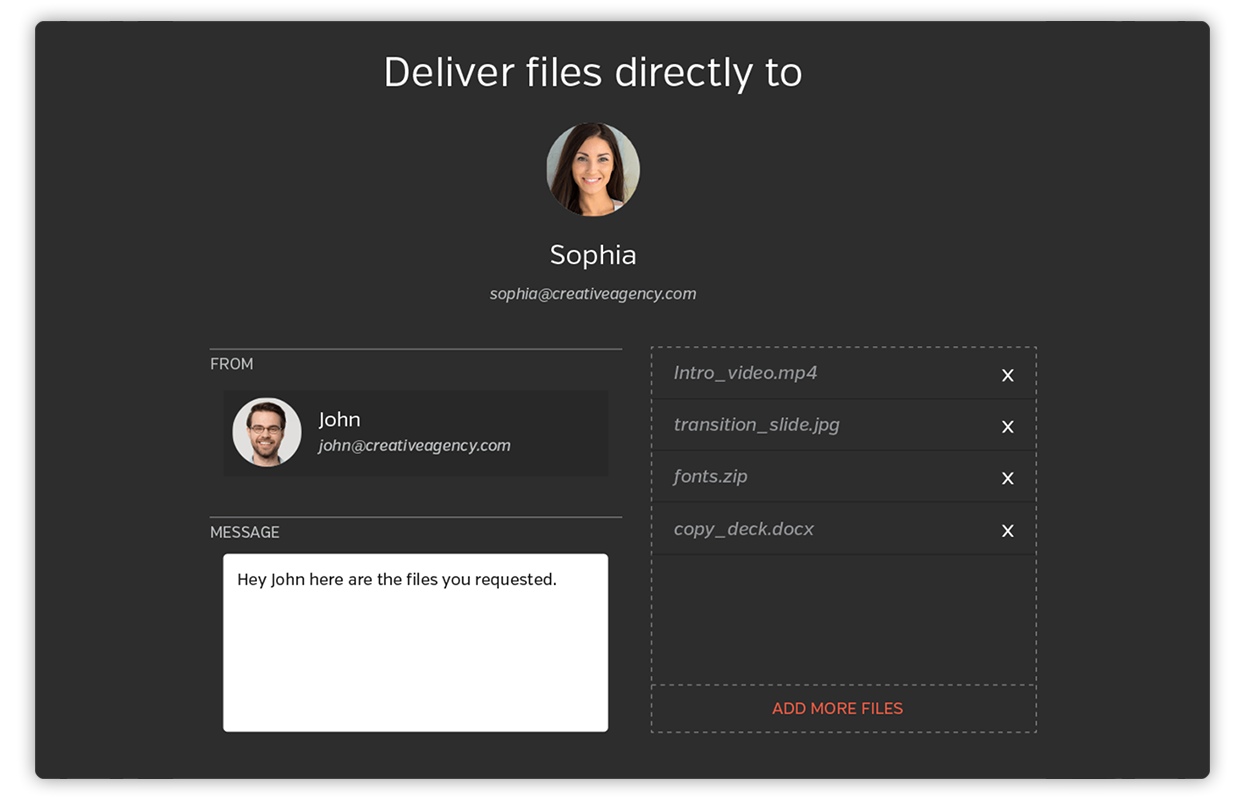Click the recipient name Sophia
The width and height of the screenshot is (1250, 800).
593,255
